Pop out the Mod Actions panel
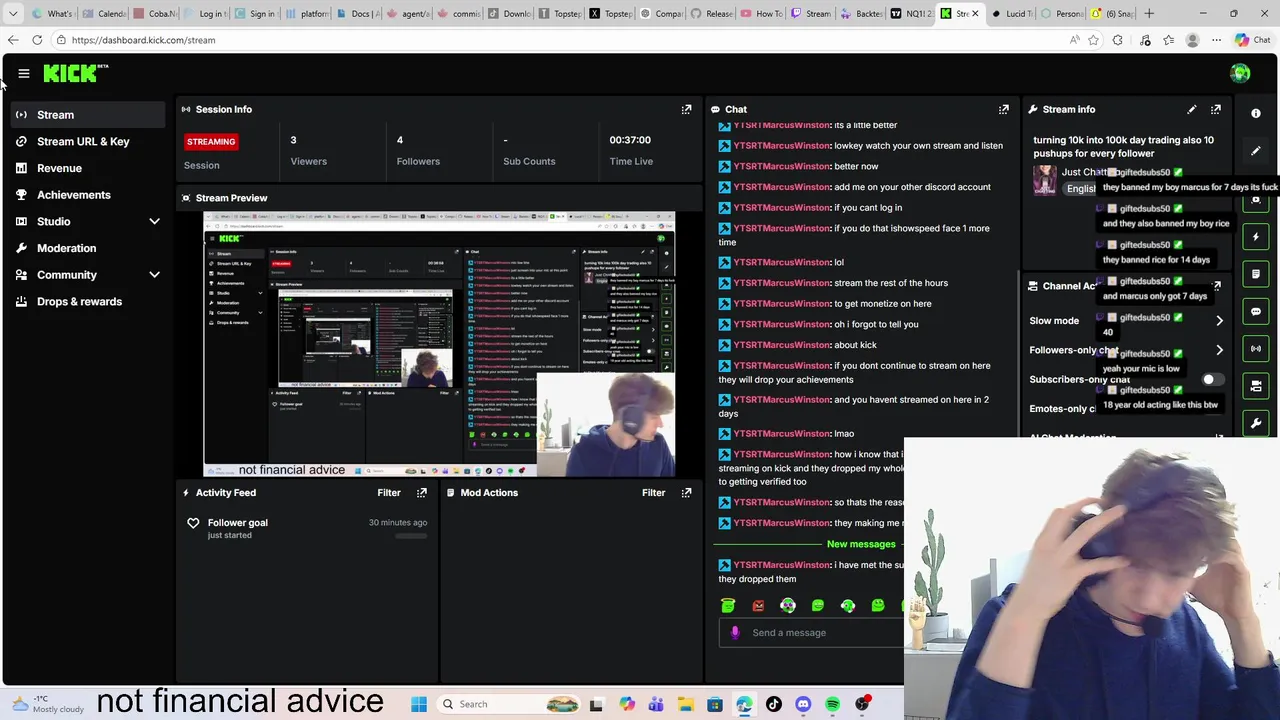Image resolution: width=1280 pixels, height=720 pixels. coord(686,493)
